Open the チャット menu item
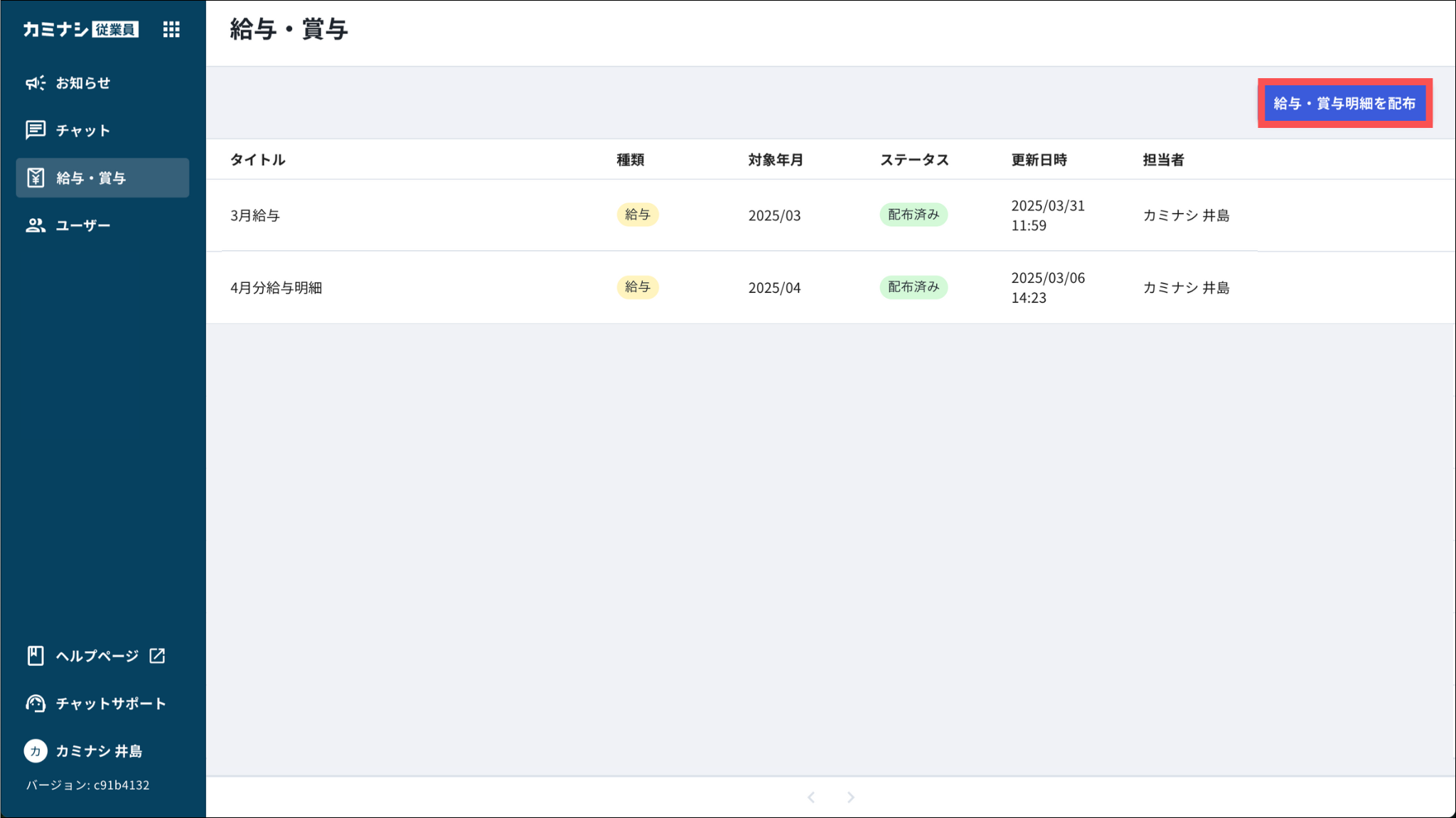 pyautogui.click(x=83, y=131)
